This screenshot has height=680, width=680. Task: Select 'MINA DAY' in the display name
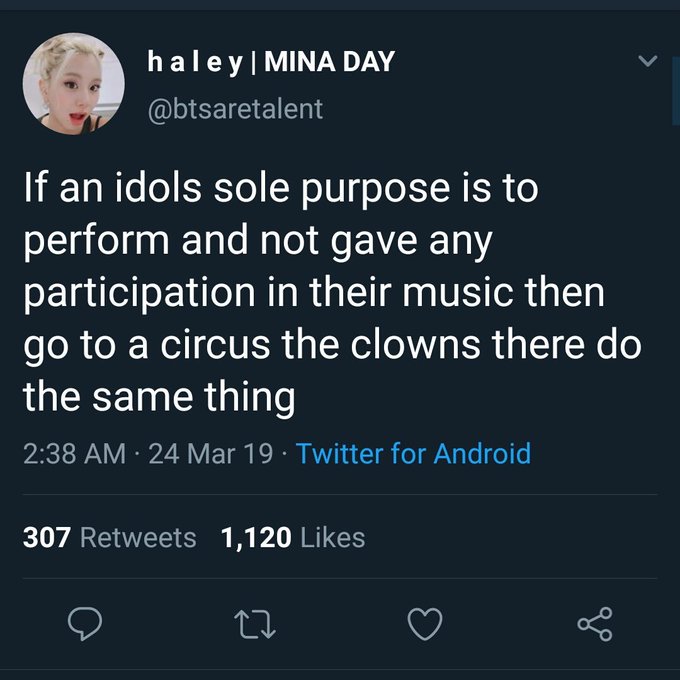pyautogui.click(x=330, y=62)
